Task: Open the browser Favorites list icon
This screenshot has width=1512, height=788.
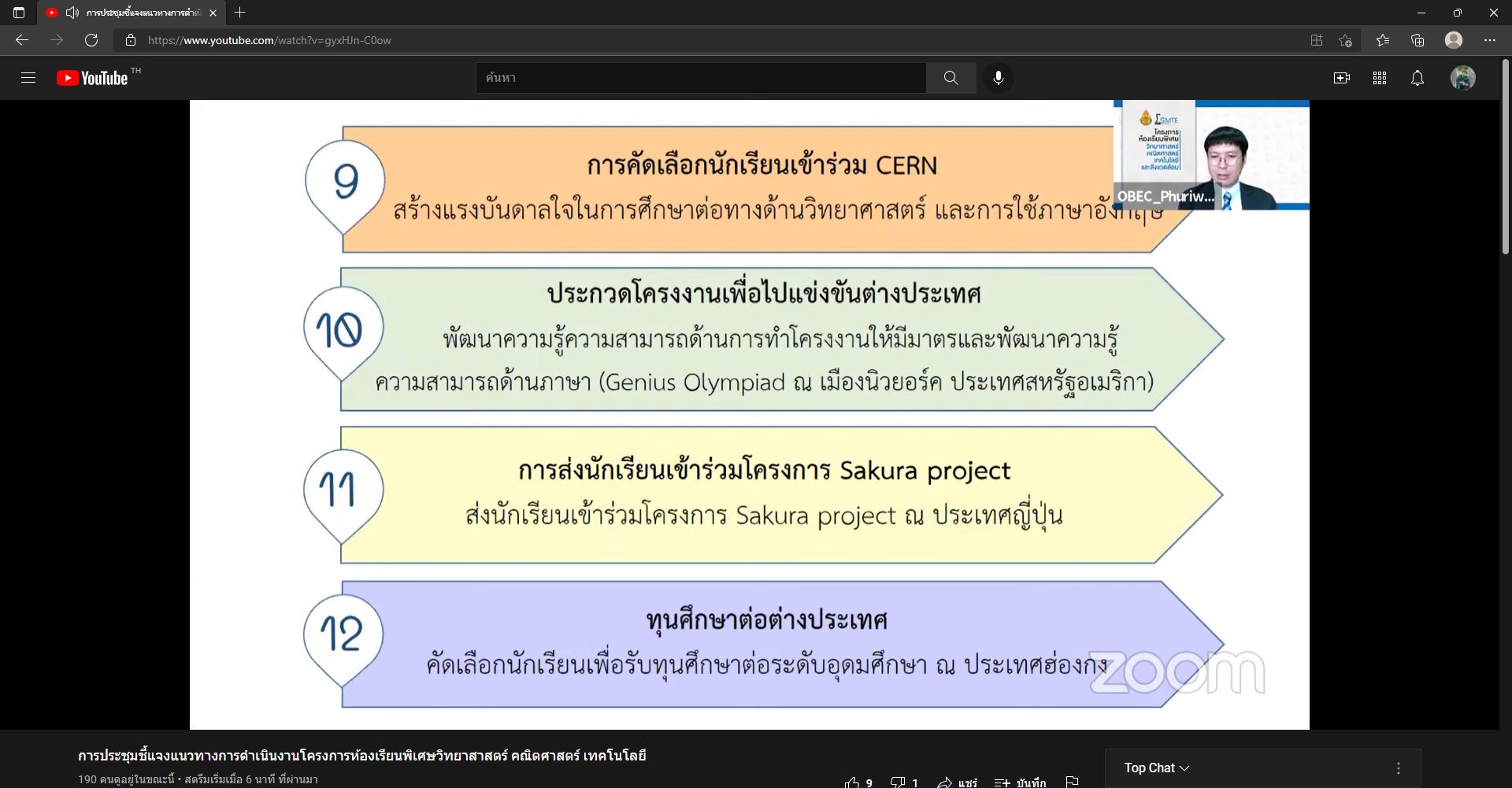Action: pyautogui.click(x=1383, y=40)
